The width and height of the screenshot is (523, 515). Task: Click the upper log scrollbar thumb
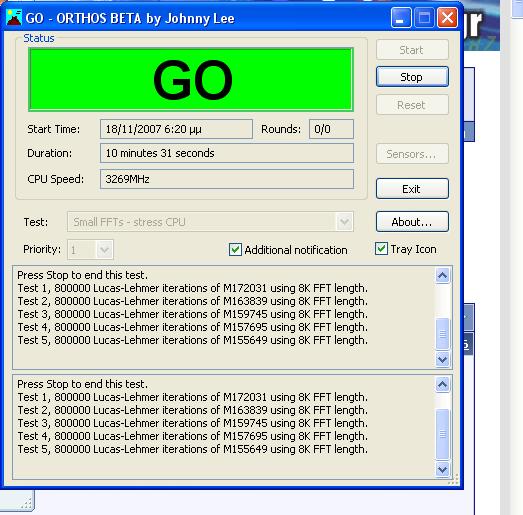pos(443,334)
